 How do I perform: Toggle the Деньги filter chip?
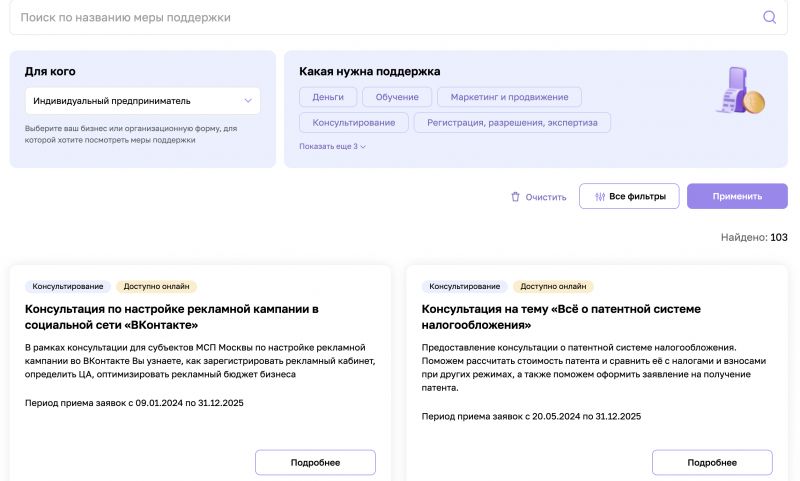[x=328, y=97]
